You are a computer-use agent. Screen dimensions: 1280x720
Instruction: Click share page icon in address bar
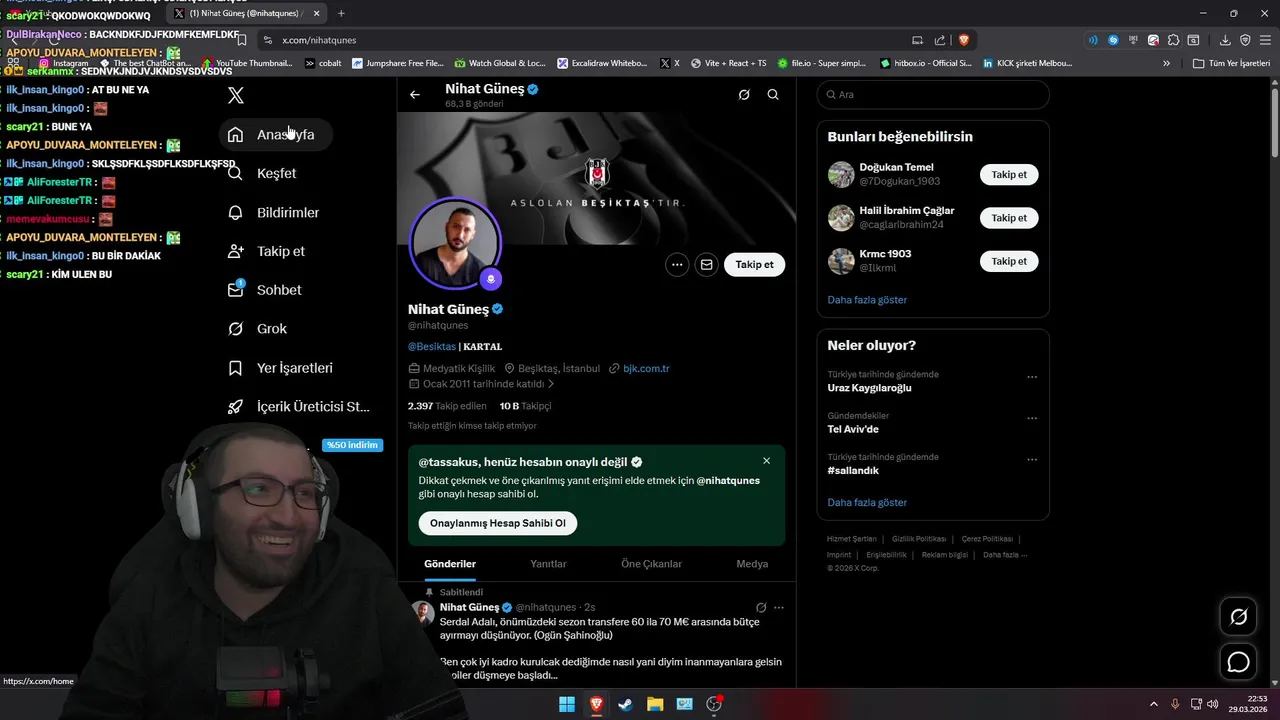point(940,40)
